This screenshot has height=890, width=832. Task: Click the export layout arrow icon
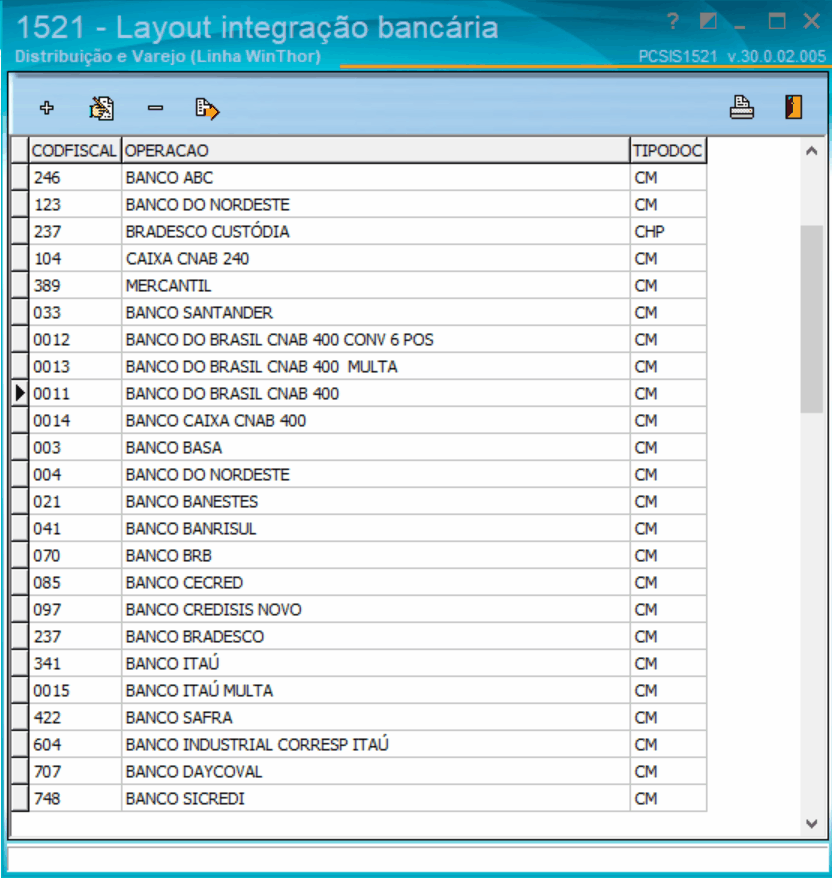(207, 108)
